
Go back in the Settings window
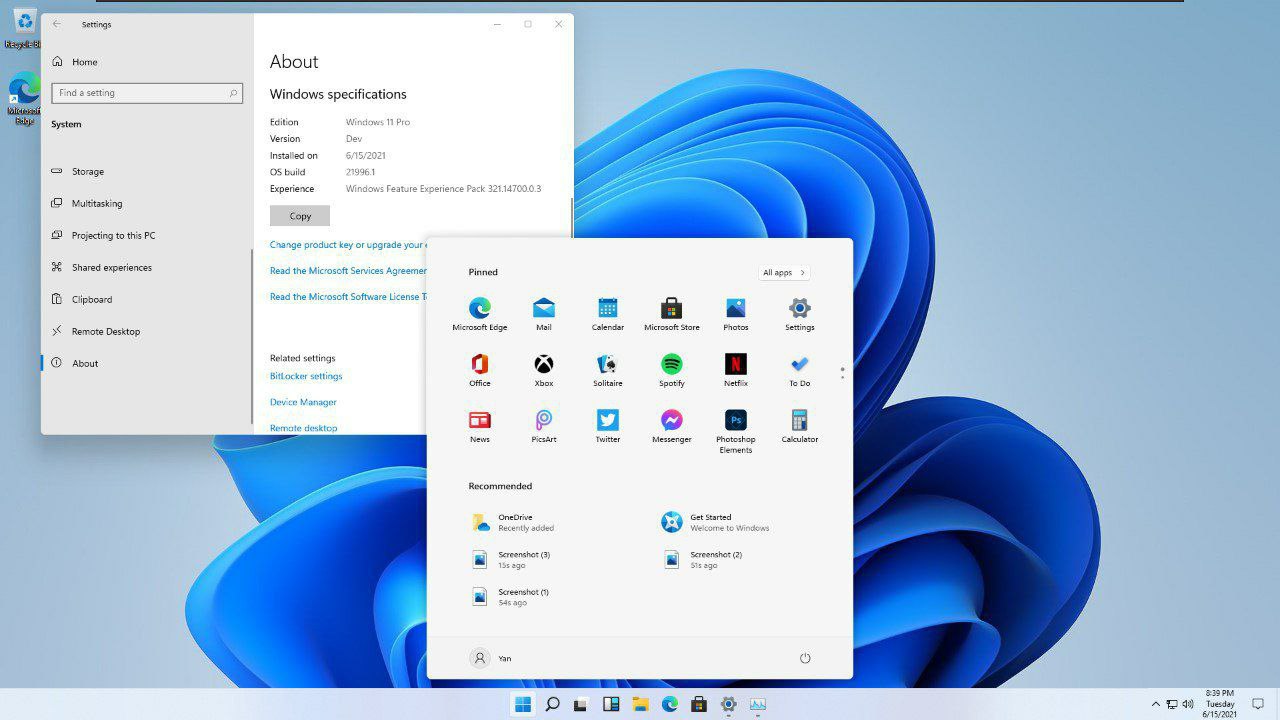(x=57, y=24)
